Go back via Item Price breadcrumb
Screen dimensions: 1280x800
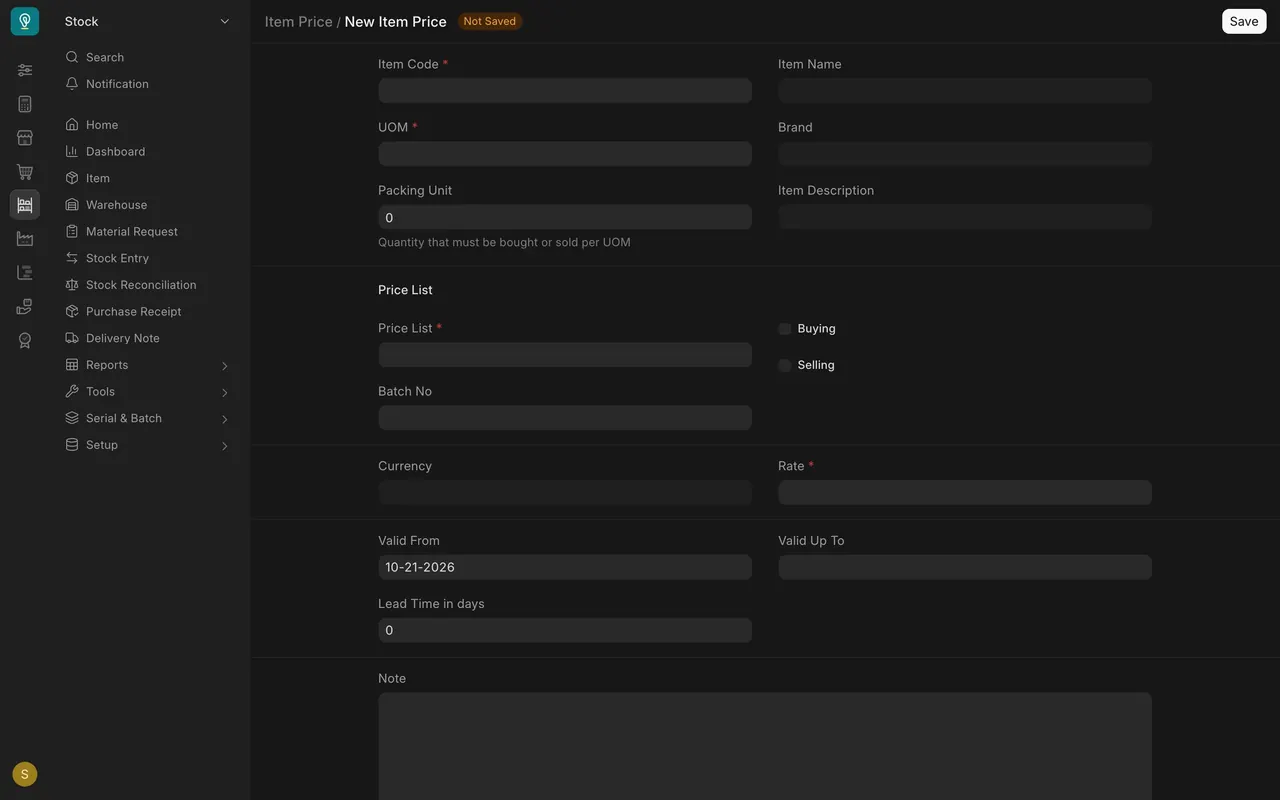click(x=299, y=22)
